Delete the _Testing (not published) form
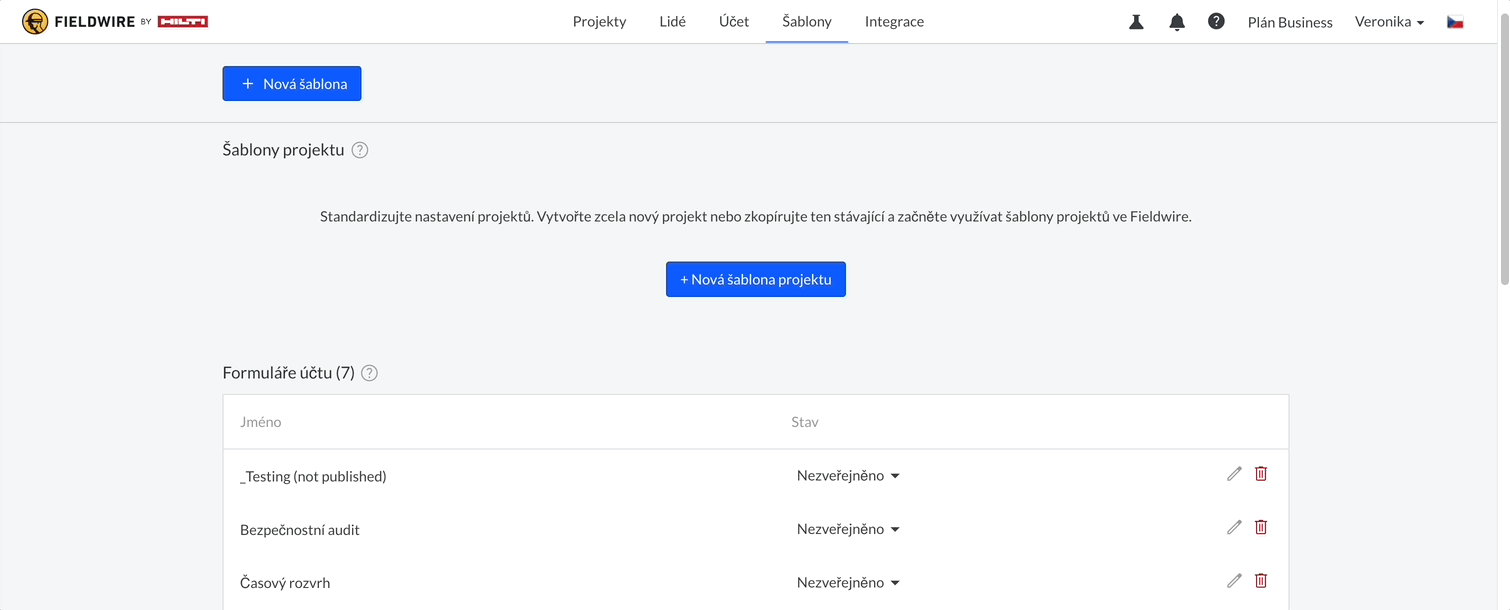 click(x=1261, y=474)
